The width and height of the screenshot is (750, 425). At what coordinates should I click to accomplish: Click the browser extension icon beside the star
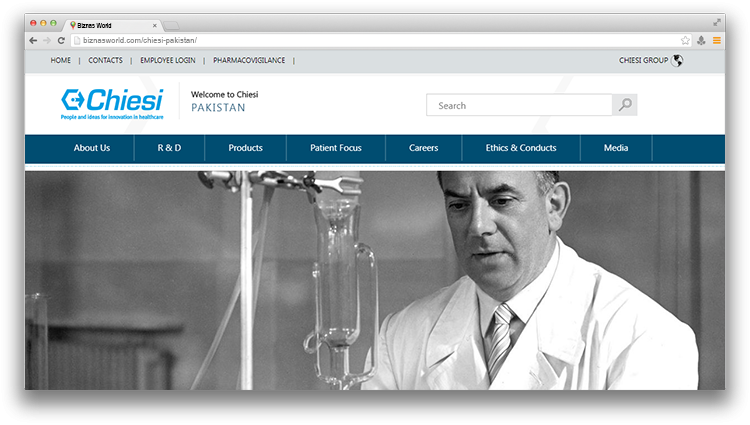click(701, 40)
